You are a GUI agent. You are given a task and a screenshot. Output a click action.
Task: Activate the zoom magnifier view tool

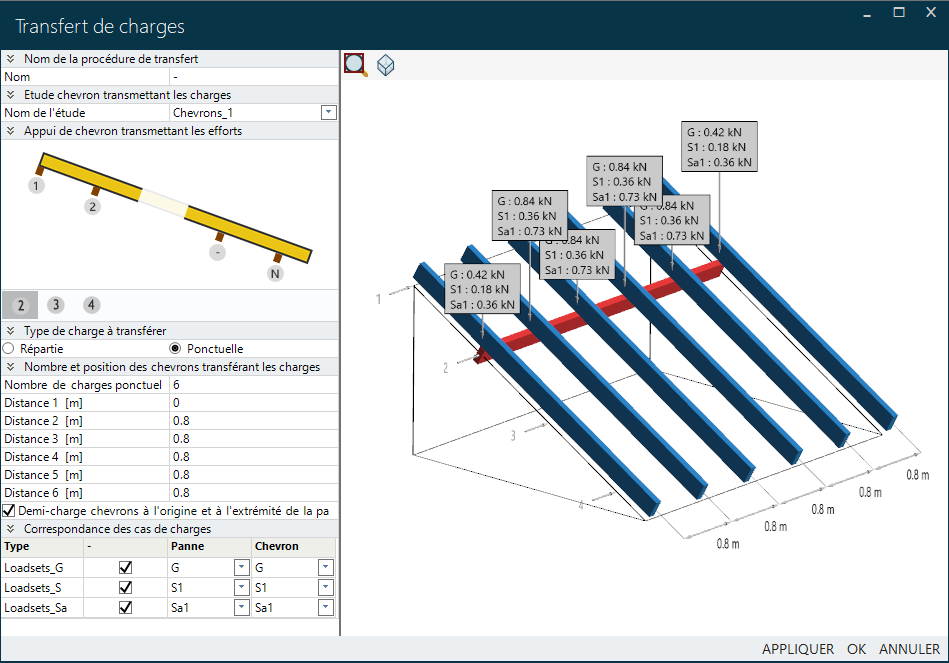click(355, 64)
